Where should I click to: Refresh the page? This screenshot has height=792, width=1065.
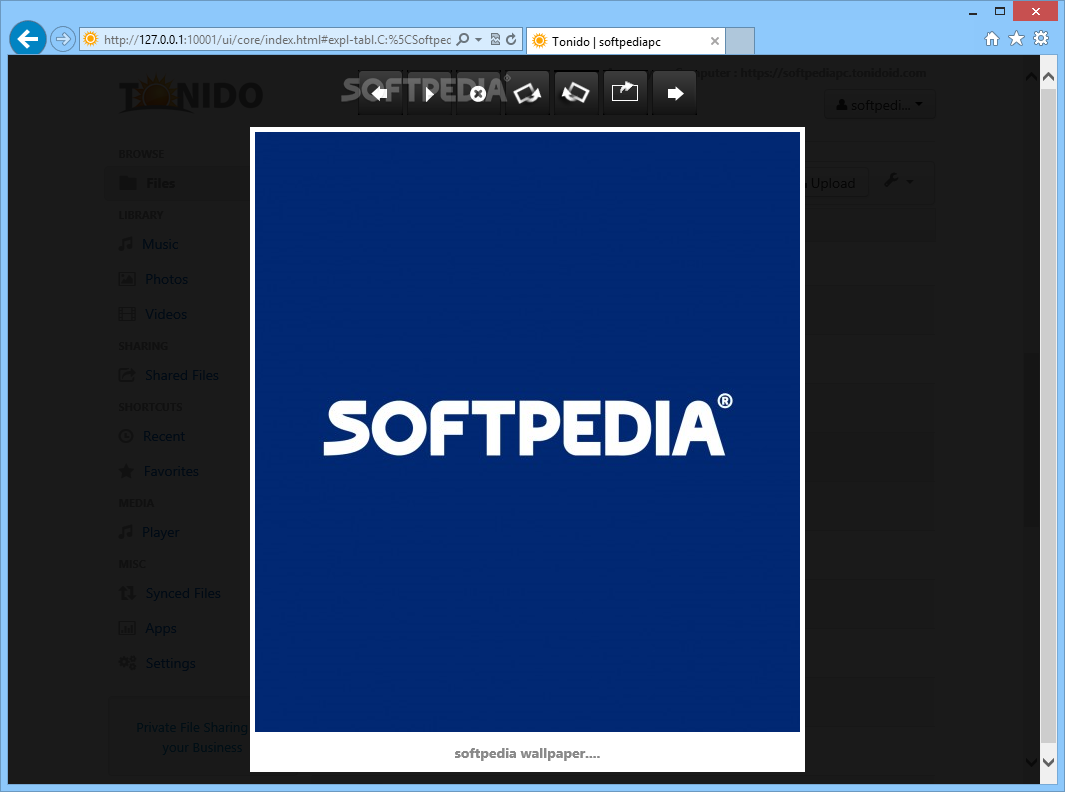(x=511, y=39)
